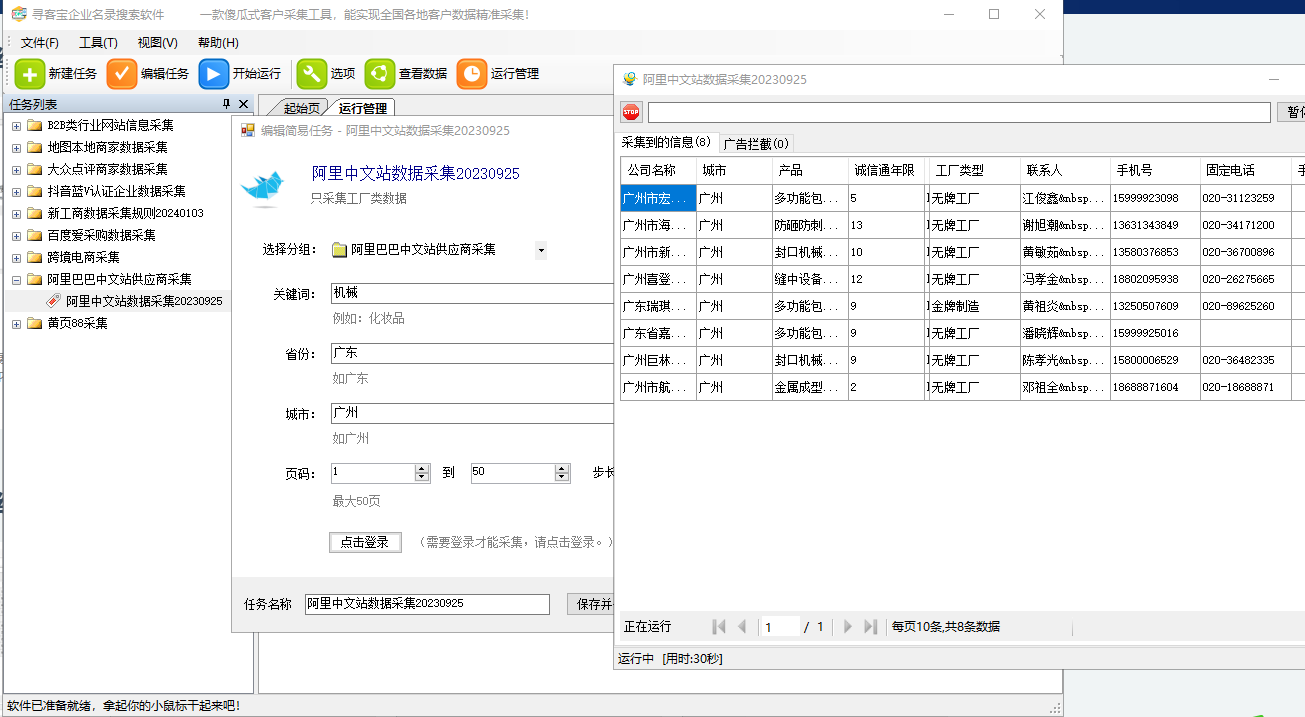Expand 地图本地商家数据采集 node
The width and height of the screenshot is (1305, 717).
click(16, 148)
